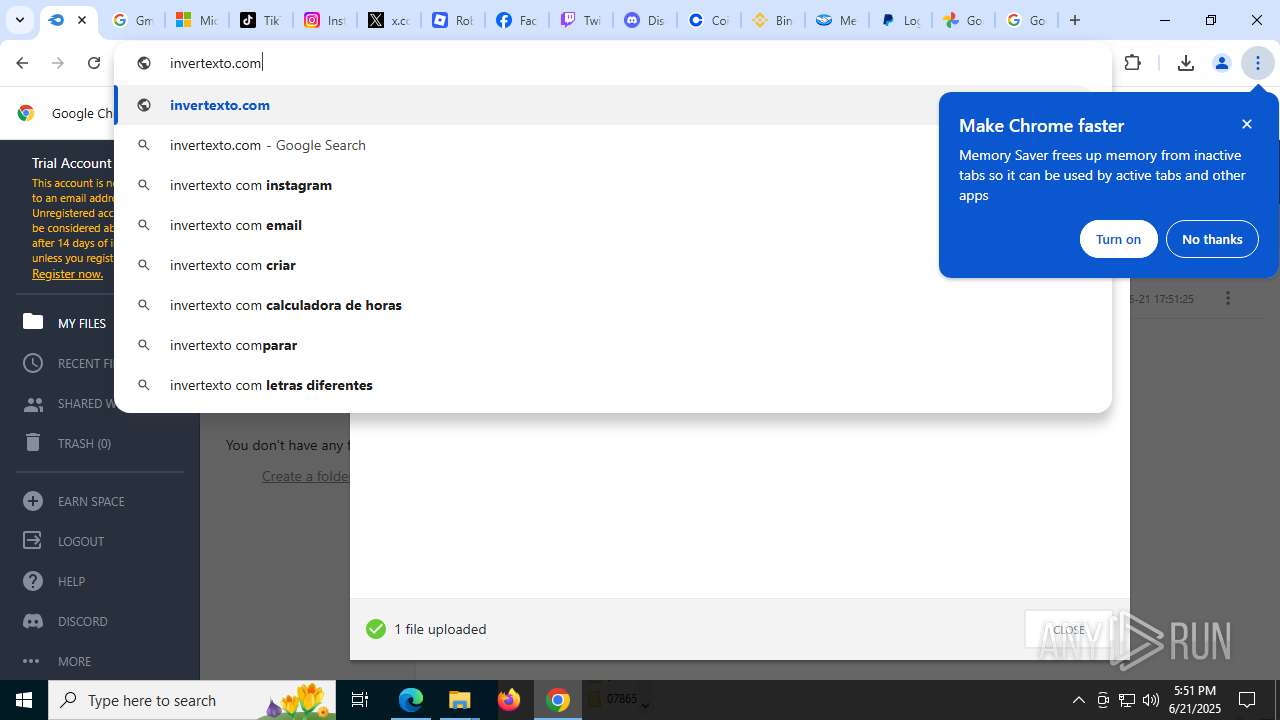Open the tab search dropdown arrow
The height and width of the screenshot is (720, 1280).
click(19, 20)
